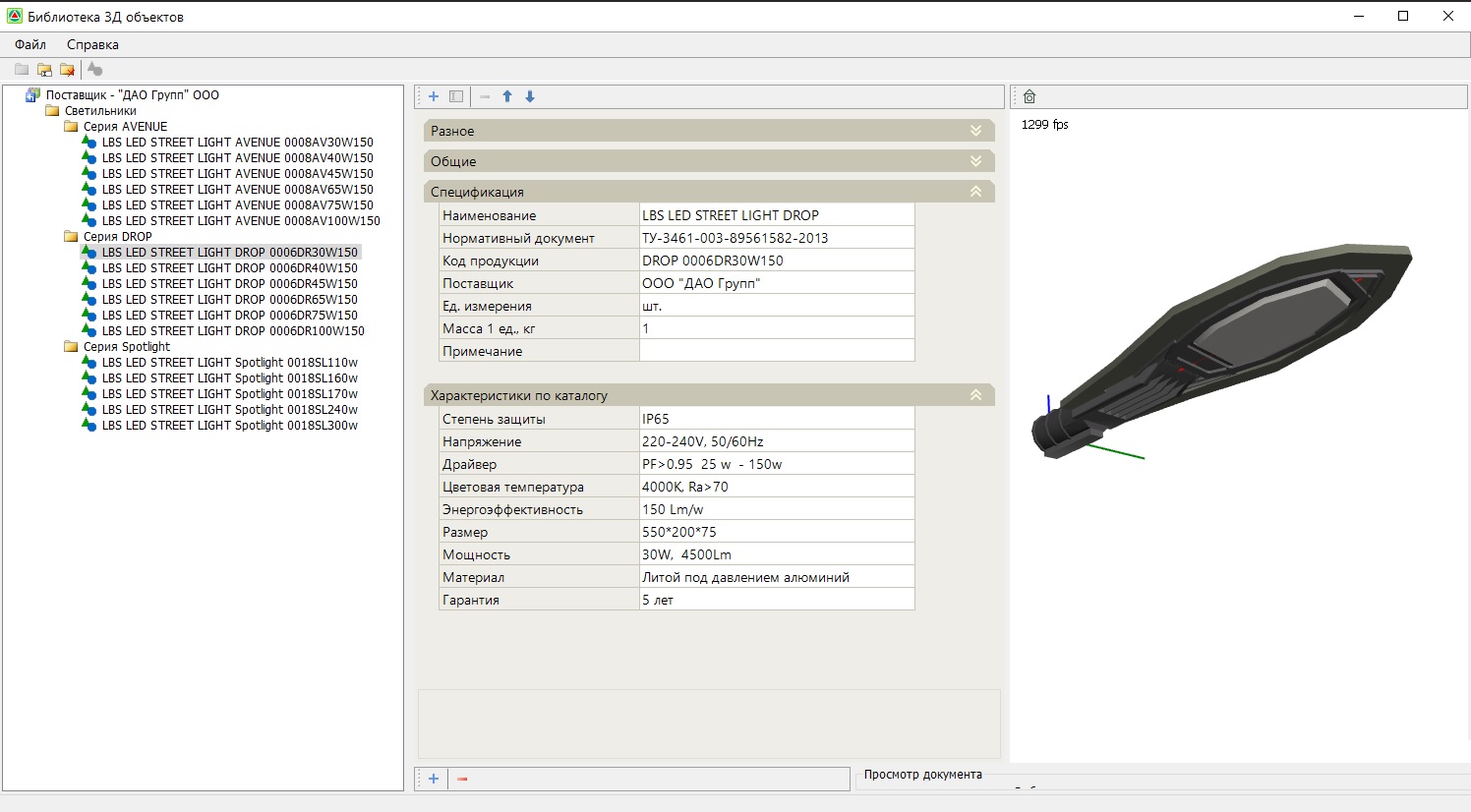Click the home view icon above 3D preview
This screenshot has width=1471, height=812.
(x=1030, y=96)
